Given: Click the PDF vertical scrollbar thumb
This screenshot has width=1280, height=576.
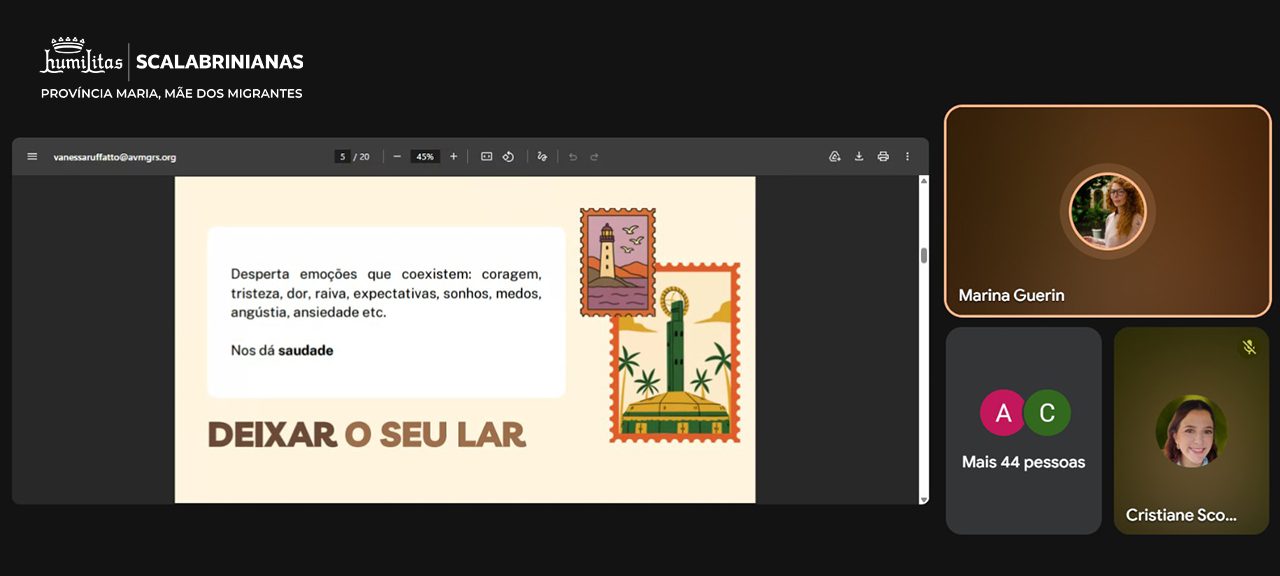Looking at the screenshot, I should click(923, 255).
